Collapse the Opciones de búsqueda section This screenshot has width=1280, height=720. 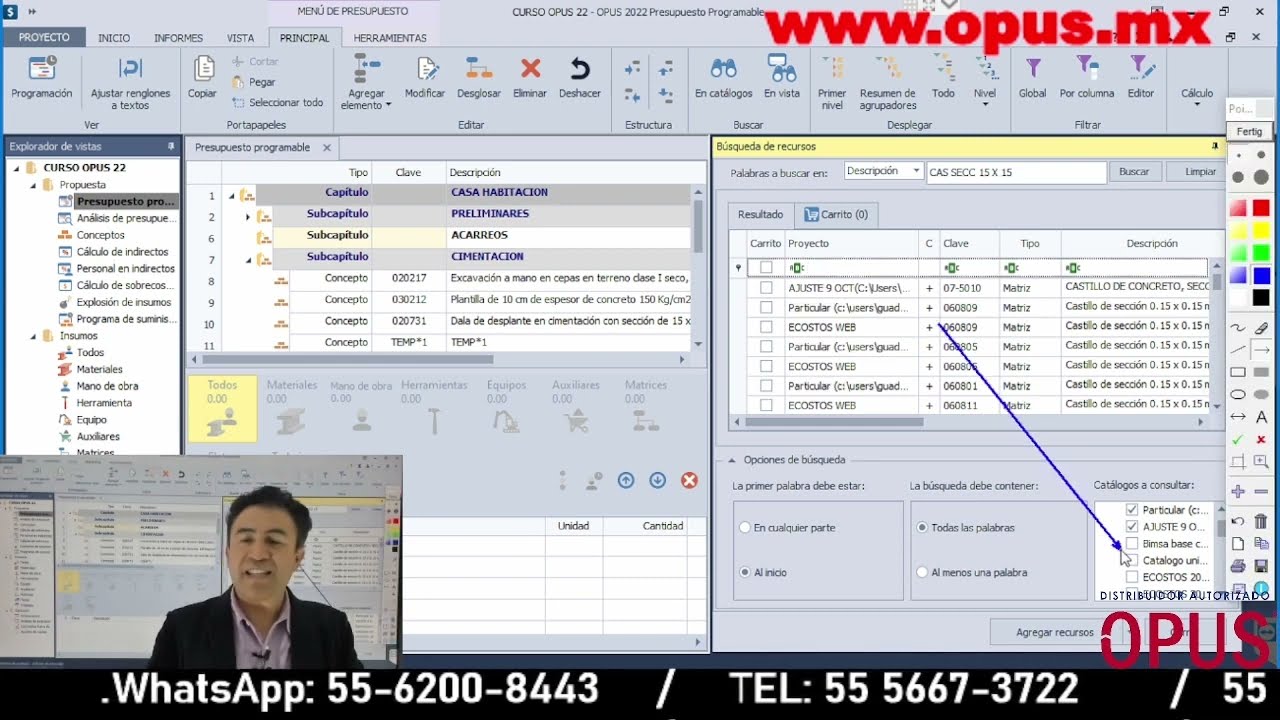click(731, 460)
